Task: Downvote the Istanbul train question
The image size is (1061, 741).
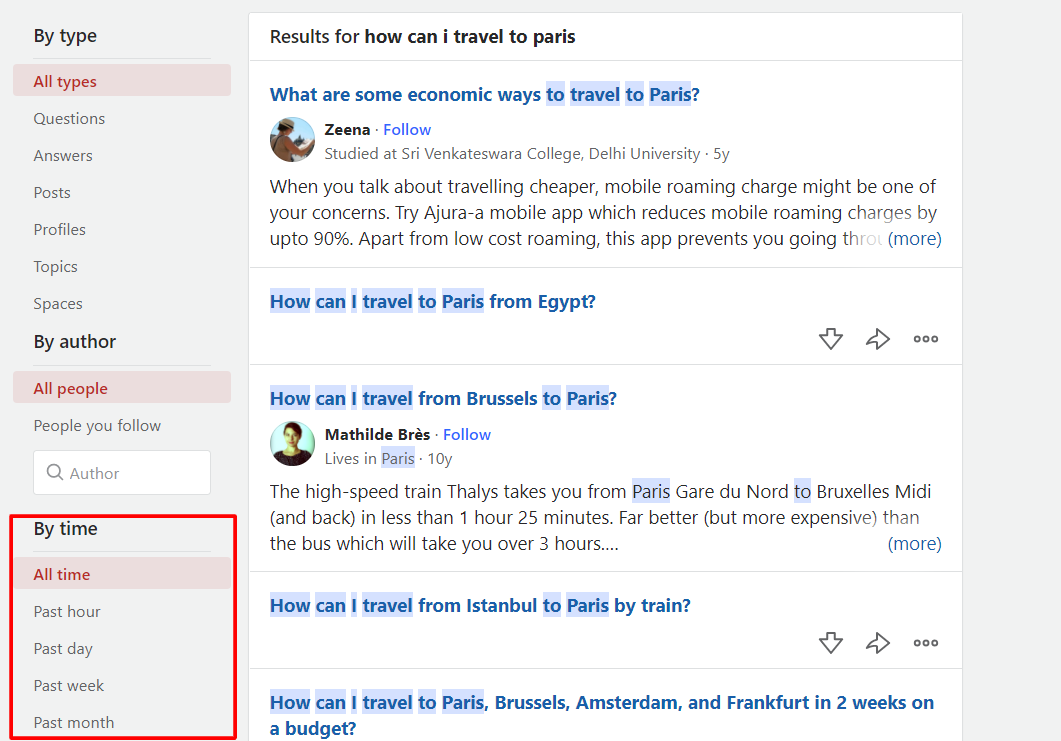Action: pos(830,643)
